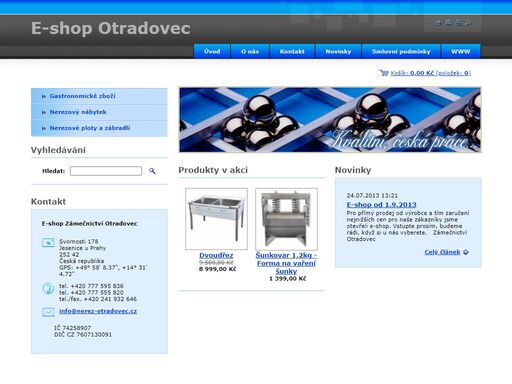This screenshot has width=512, height=384.
Task: Open the Smluvní podmínky menu tab
Action: point(401,51)
